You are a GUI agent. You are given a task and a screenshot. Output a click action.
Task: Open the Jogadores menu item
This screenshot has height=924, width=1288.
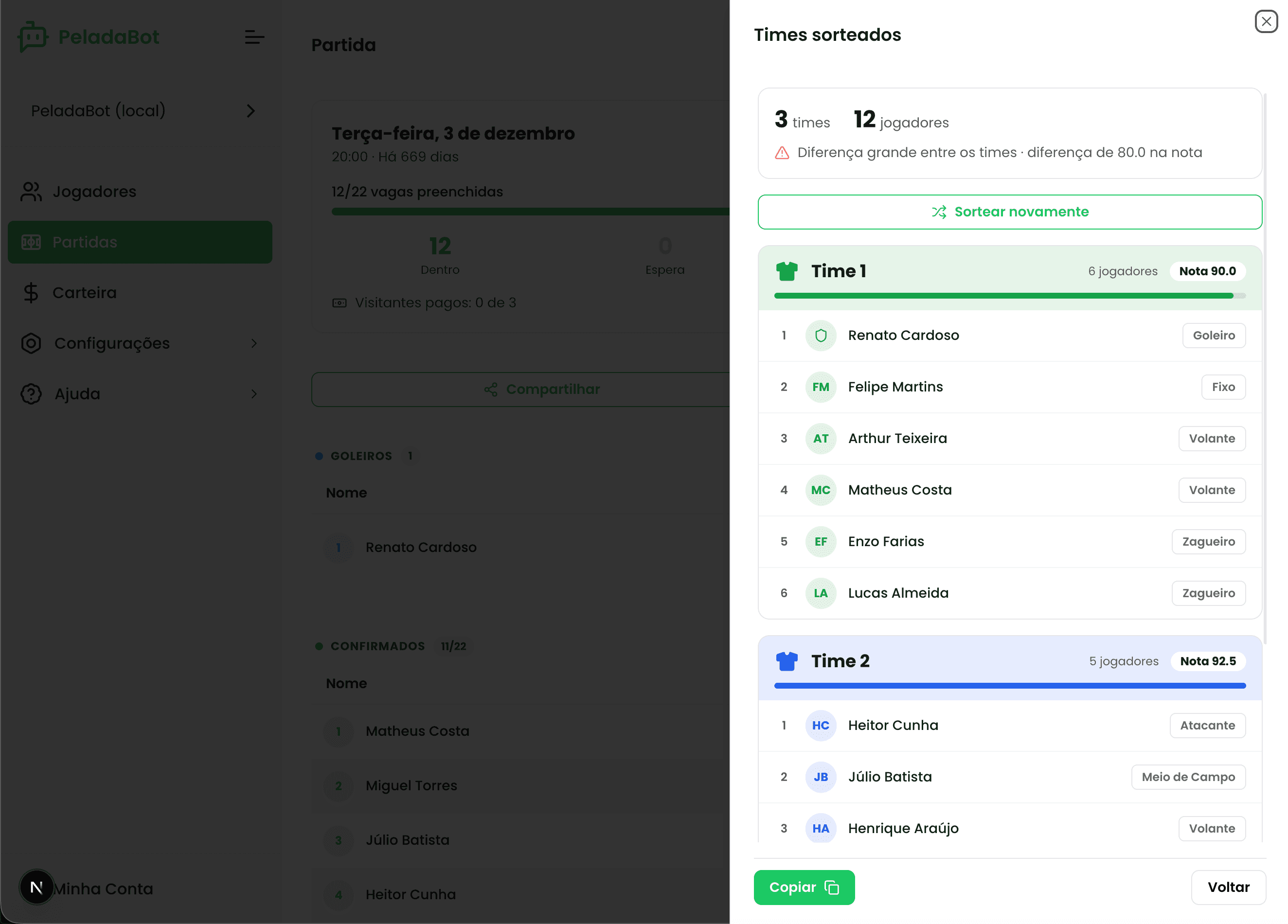140,192
